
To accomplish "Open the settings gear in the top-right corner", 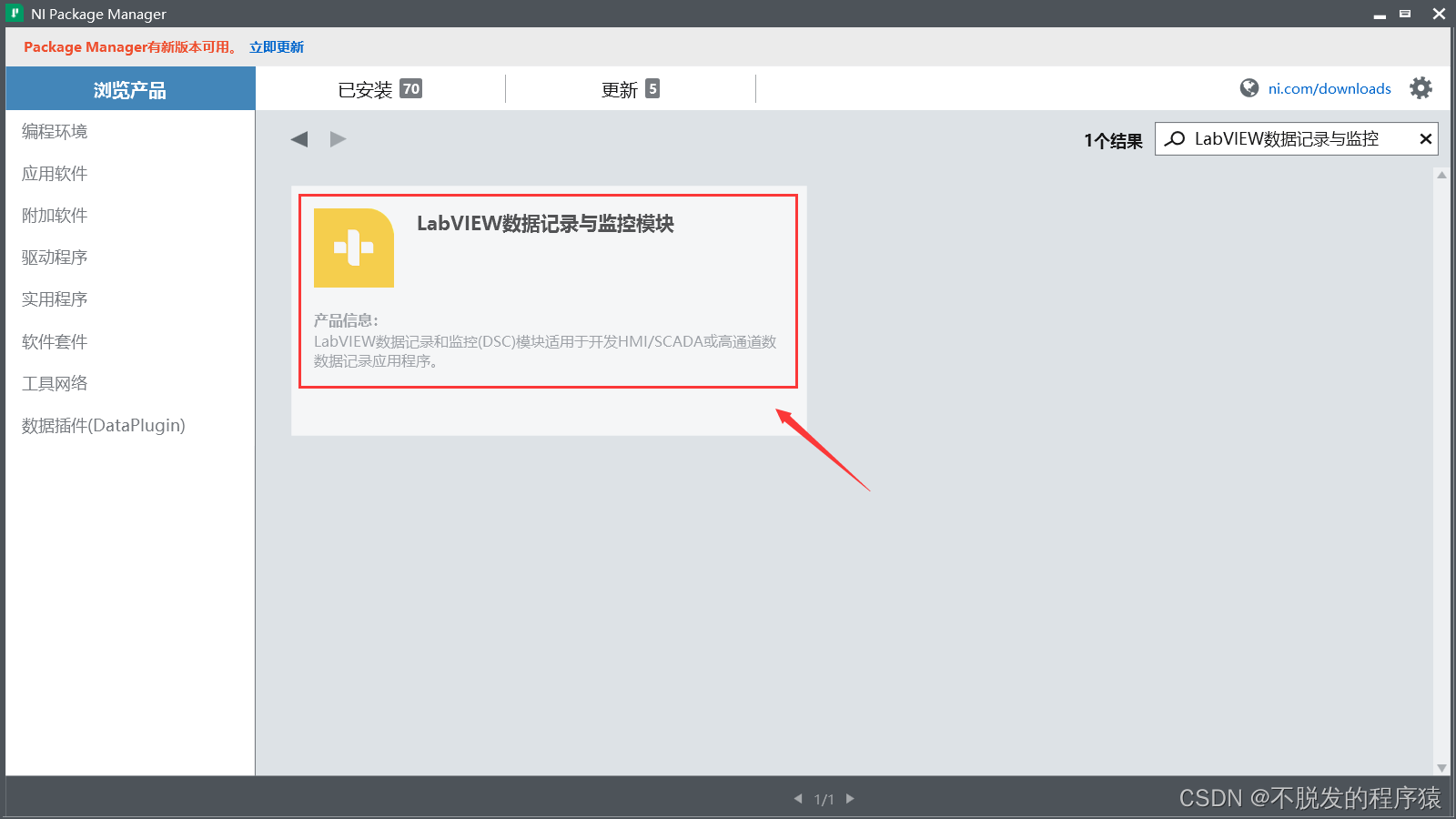I will point(1421,87).
